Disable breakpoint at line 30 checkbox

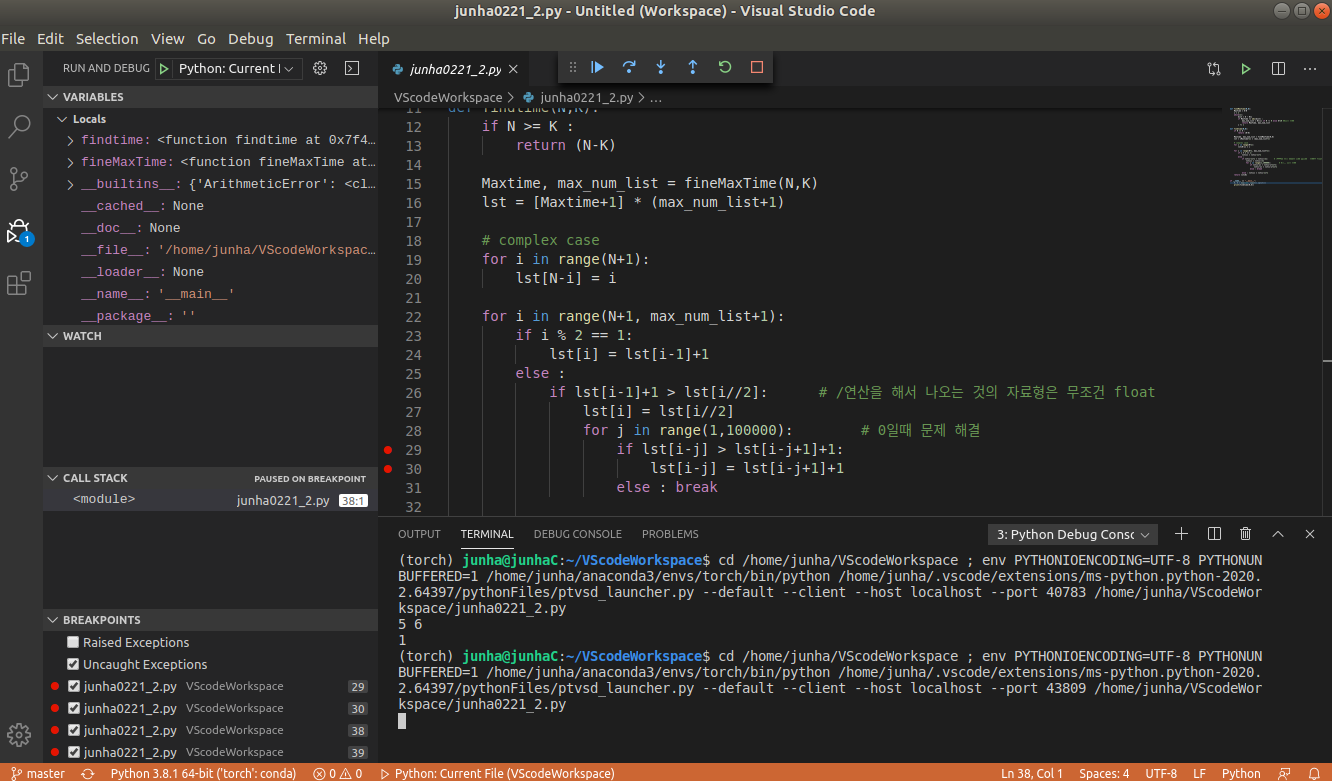73,708
